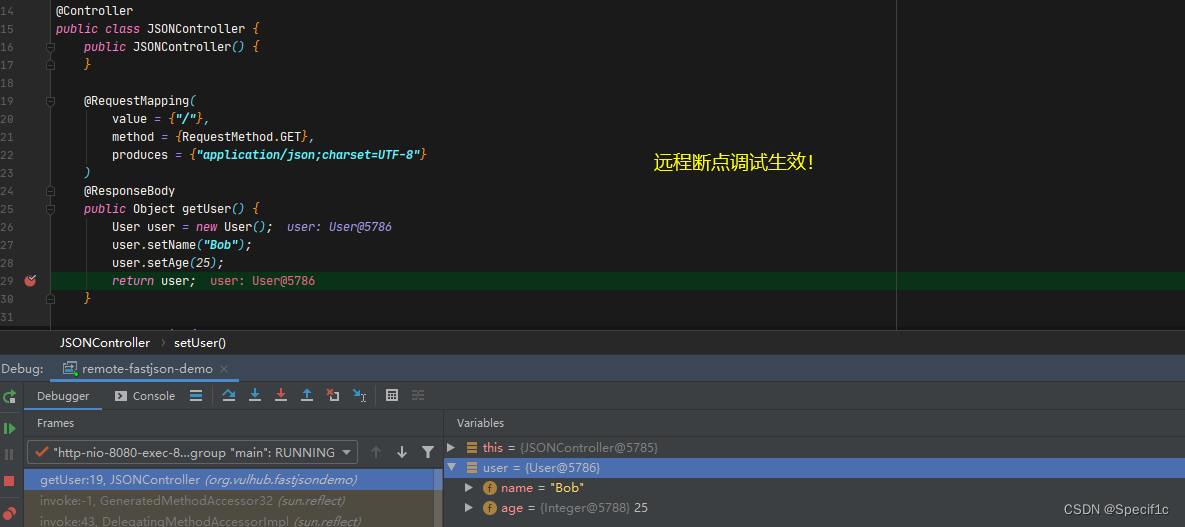The image size is (1185, 527).
Task: Click the Trace Current Stream Chain icon
Action: click(418, 395)
